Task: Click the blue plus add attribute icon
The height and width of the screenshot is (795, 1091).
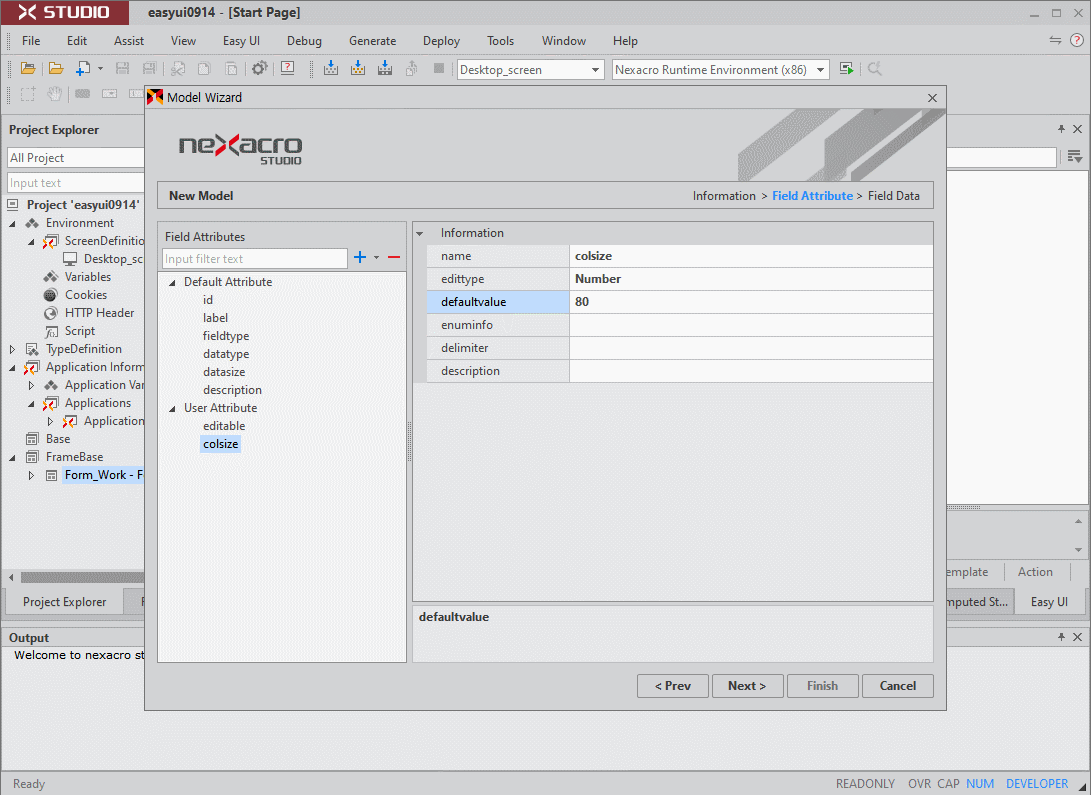Action: pyautogui.click(x=360, y=258)
